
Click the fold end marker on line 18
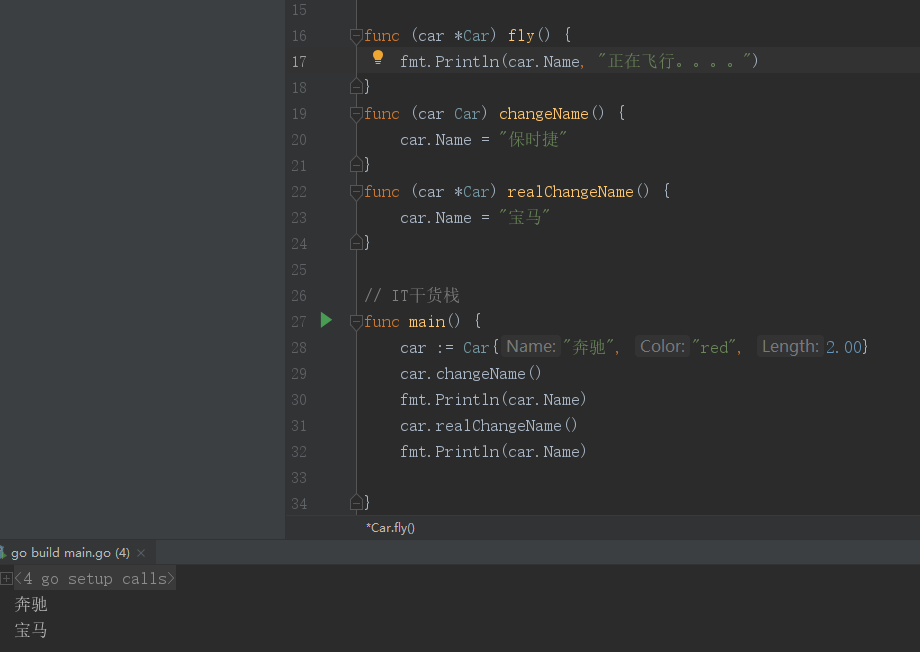[356, 87]
